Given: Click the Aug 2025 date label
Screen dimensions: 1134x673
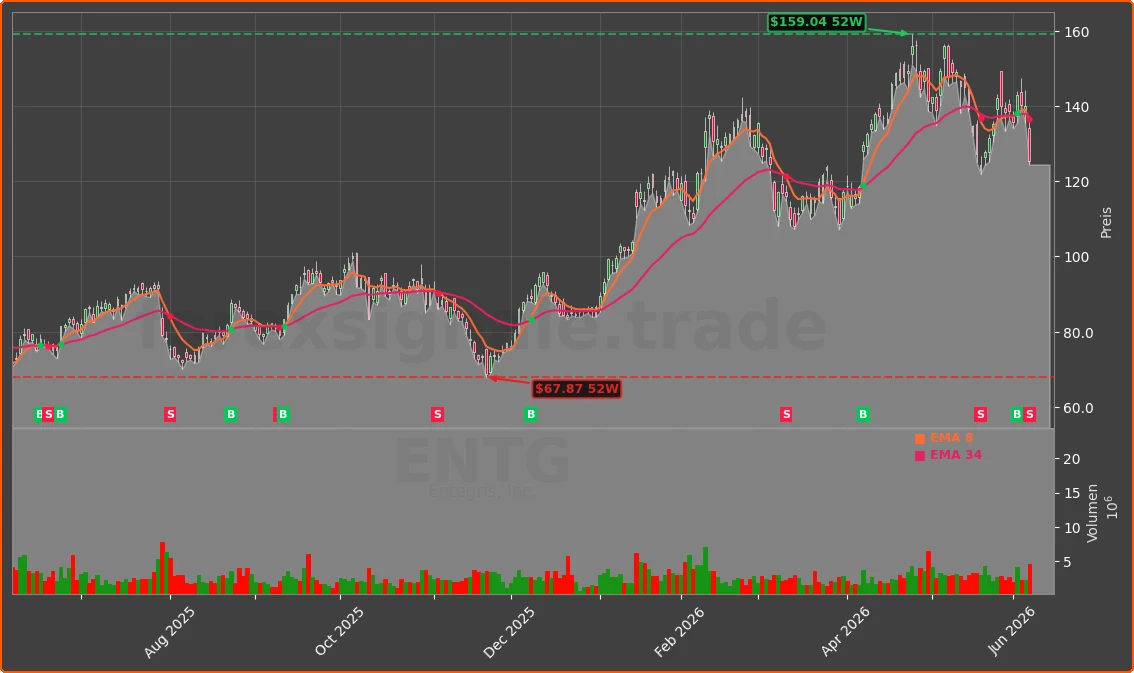Looking at the screenshot, I should point(169,632).
